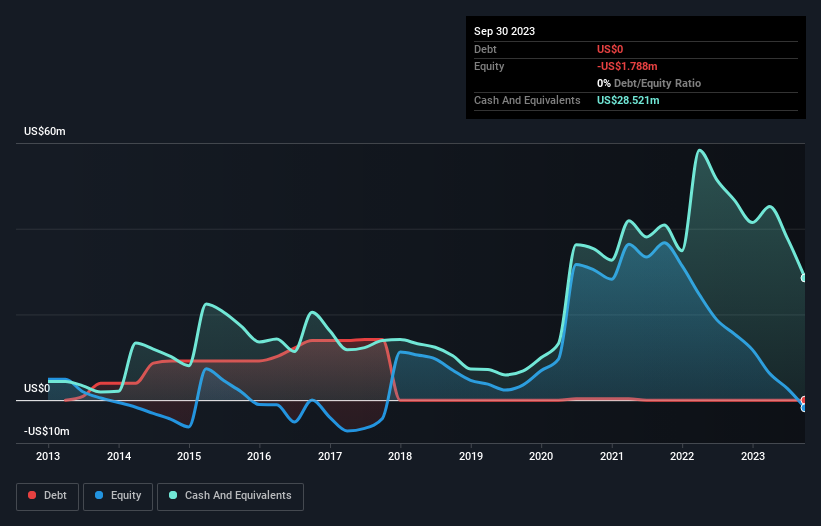Click the 2013 x-axis label

[48, 456]
